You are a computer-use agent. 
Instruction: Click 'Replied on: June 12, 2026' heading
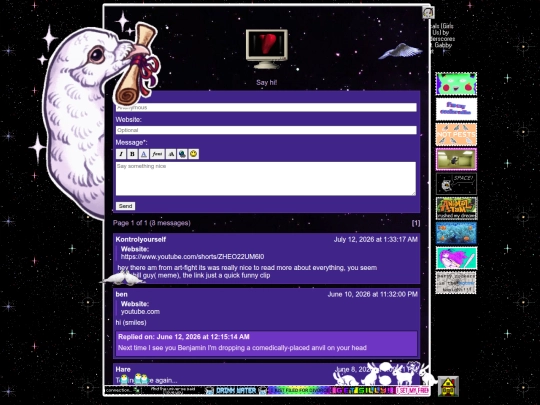coord(184,337)
